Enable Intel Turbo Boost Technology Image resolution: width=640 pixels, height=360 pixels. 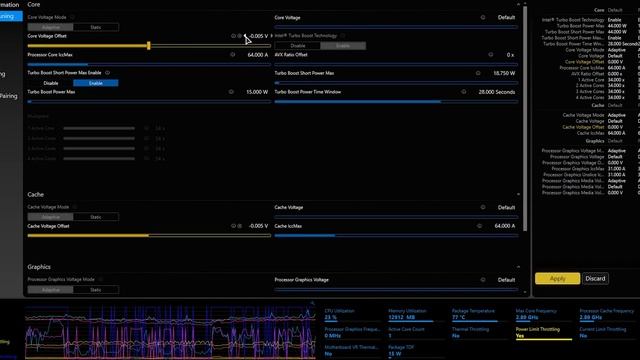(343, 46)
